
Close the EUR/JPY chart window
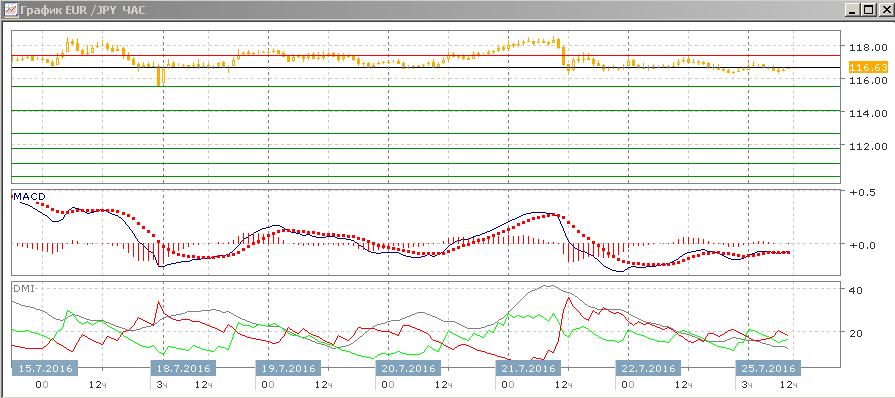(883, 9)
